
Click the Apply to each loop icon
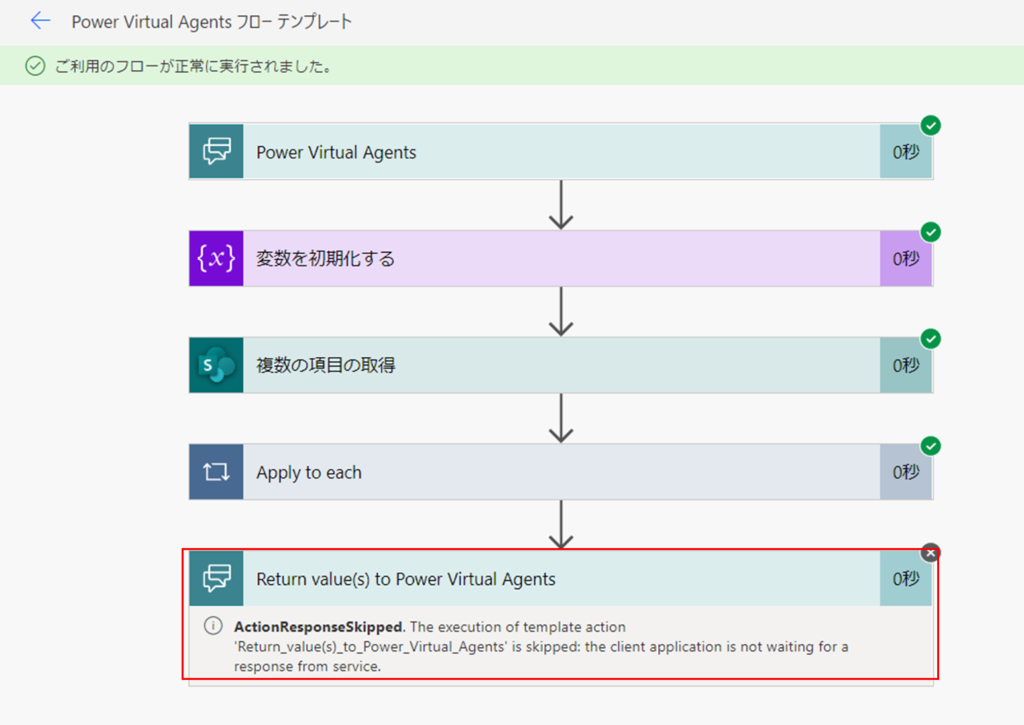point(216,472)
